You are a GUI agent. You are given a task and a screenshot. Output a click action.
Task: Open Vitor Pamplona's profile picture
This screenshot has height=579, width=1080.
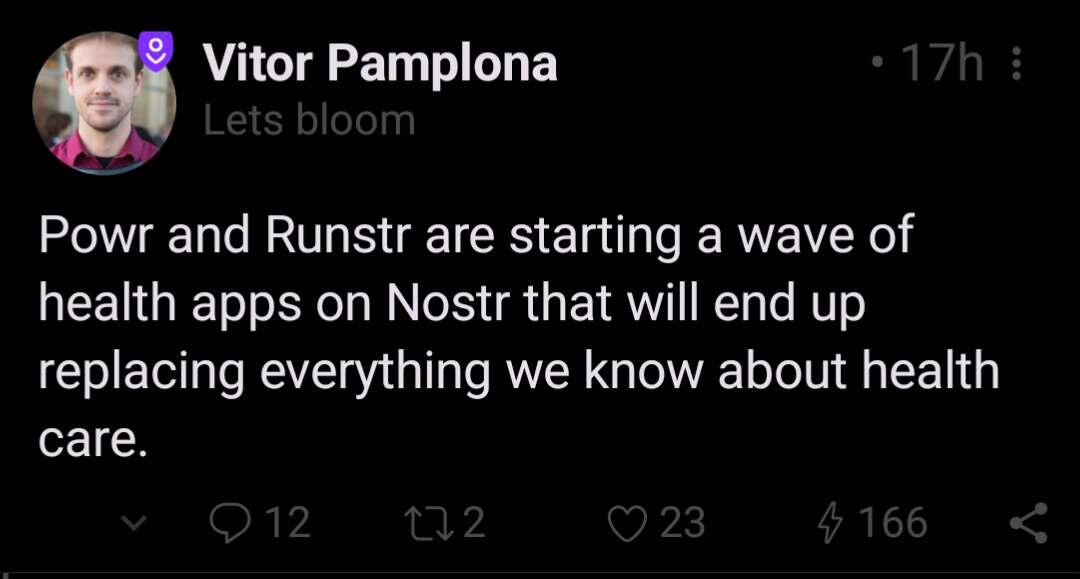point(104,103)
